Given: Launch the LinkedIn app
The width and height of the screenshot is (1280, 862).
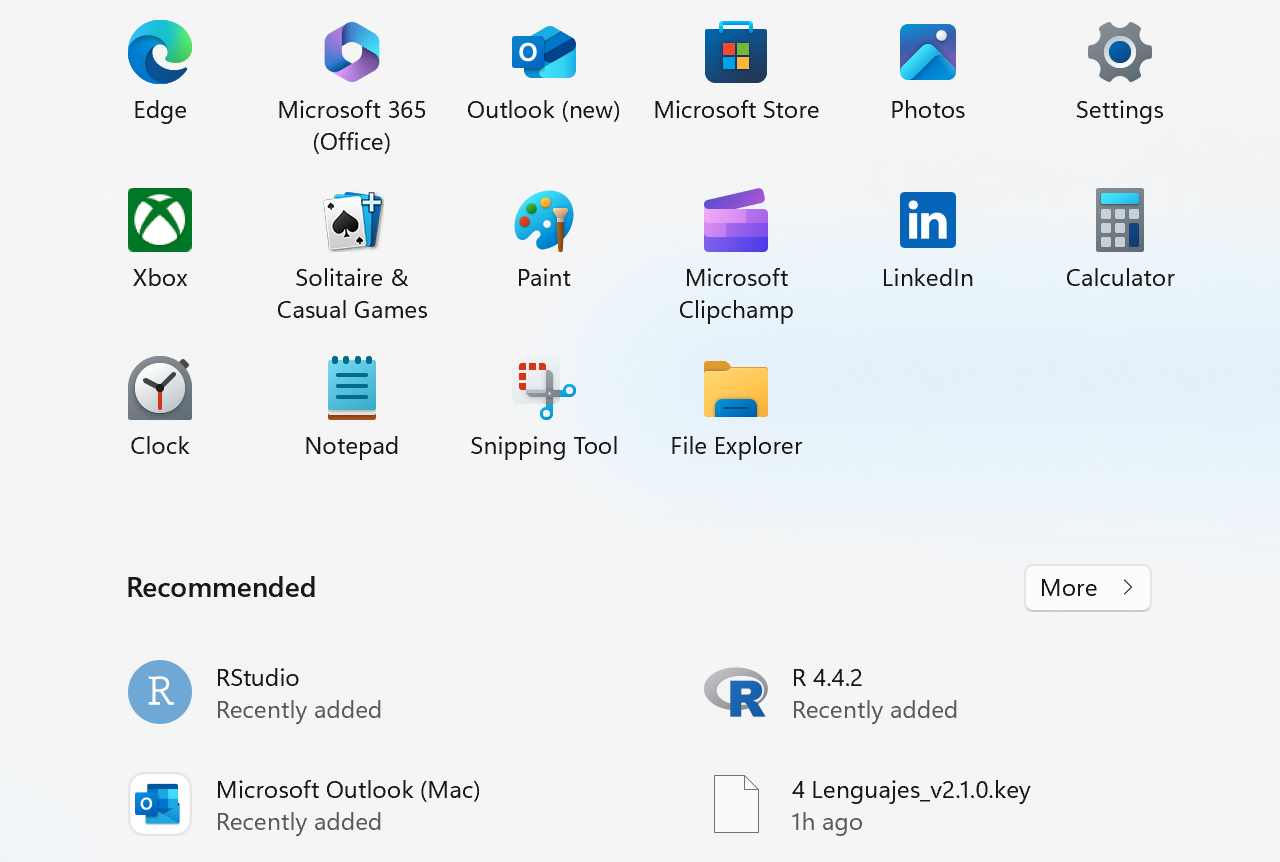Looking at the screenshot, I should [927, 221].
